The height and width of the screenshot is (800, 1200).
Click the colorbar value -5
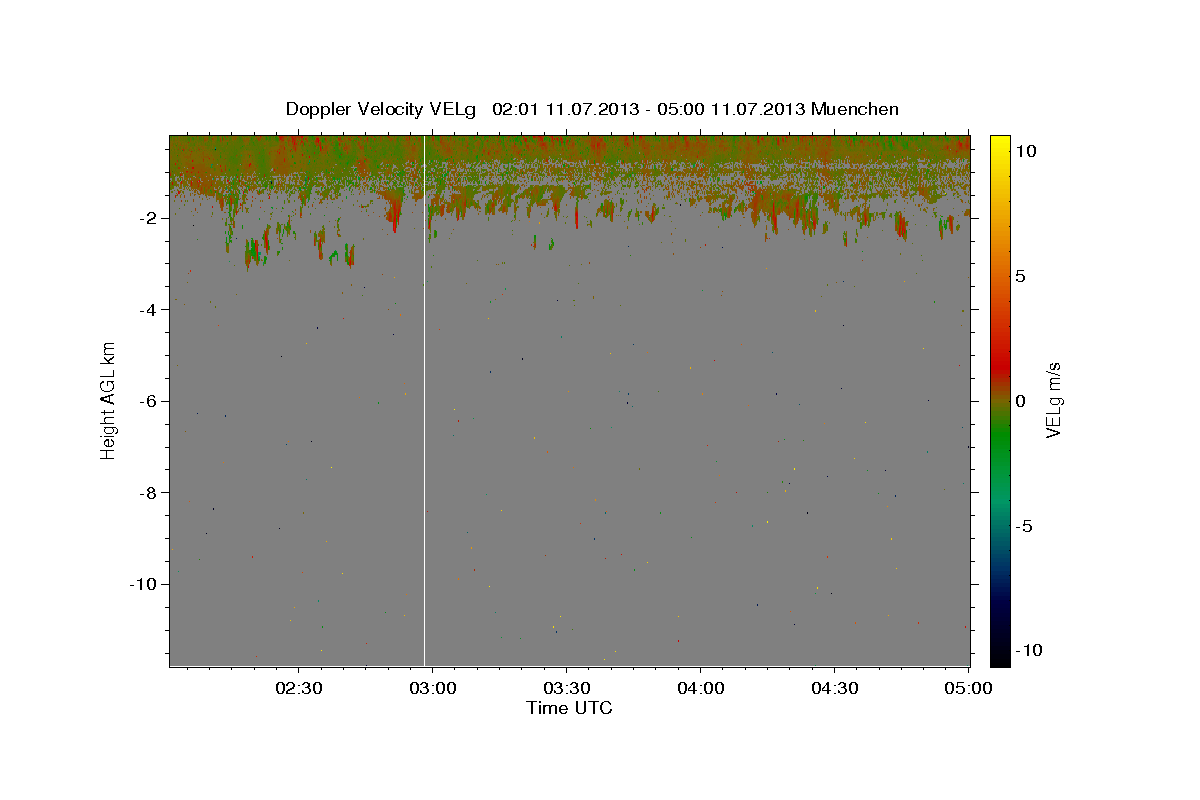1025,526
